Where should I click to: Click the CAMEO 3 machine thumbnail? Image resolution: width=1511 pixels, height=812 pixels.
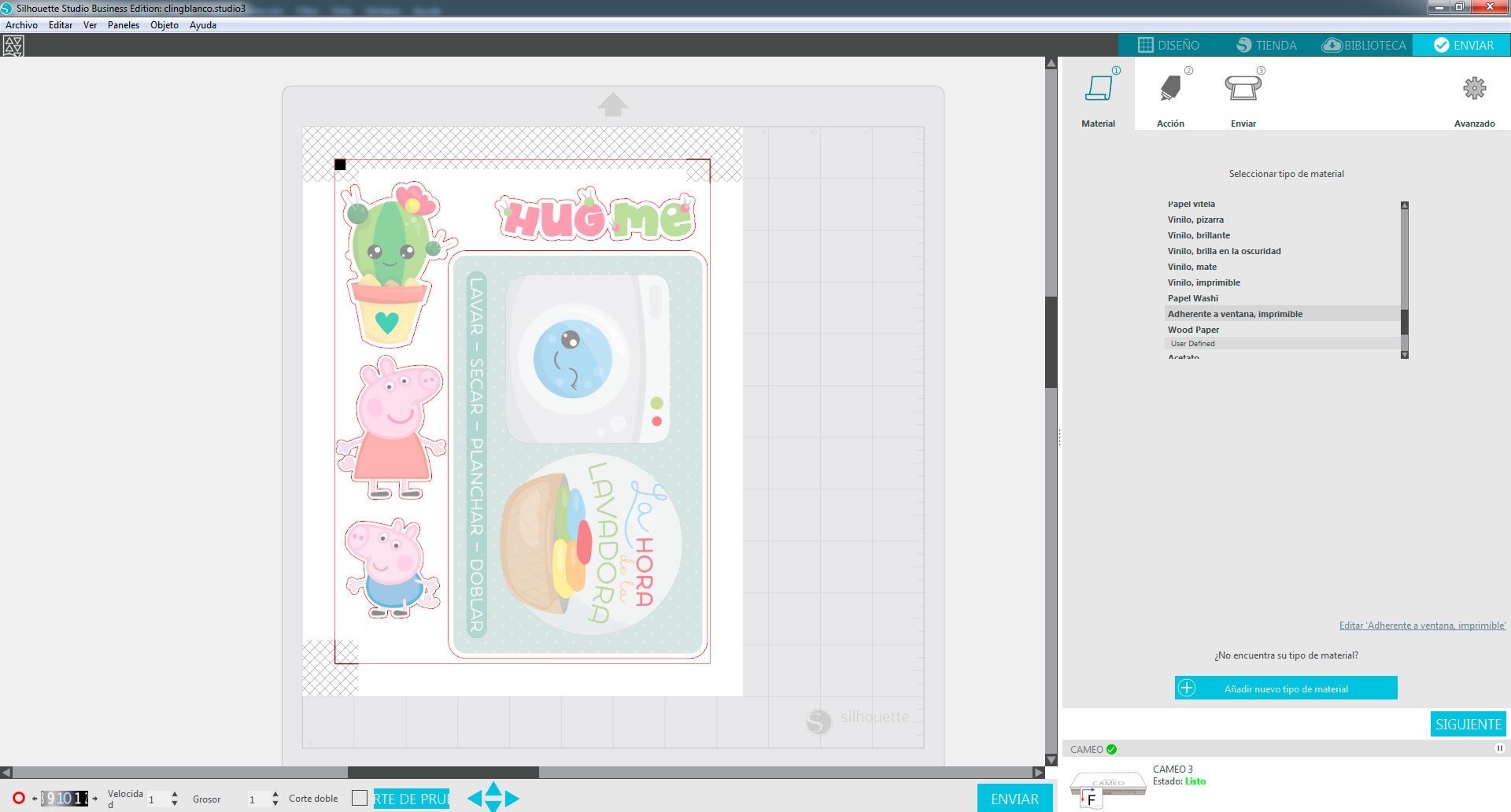[x=1108, y=789]
